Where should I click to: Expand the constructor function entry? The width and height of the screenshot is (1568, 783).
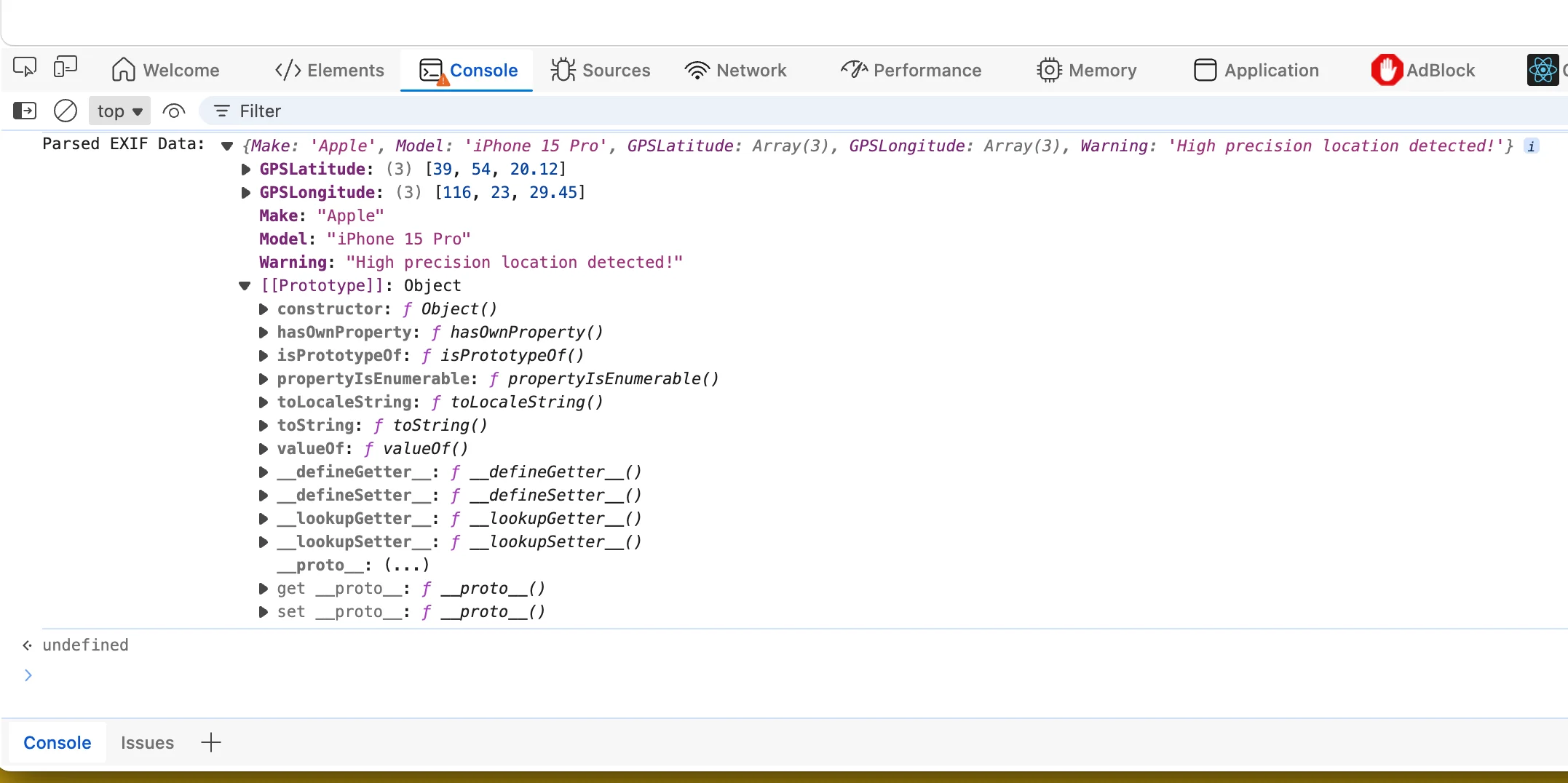pyautogui.click(x=264, y=309)
